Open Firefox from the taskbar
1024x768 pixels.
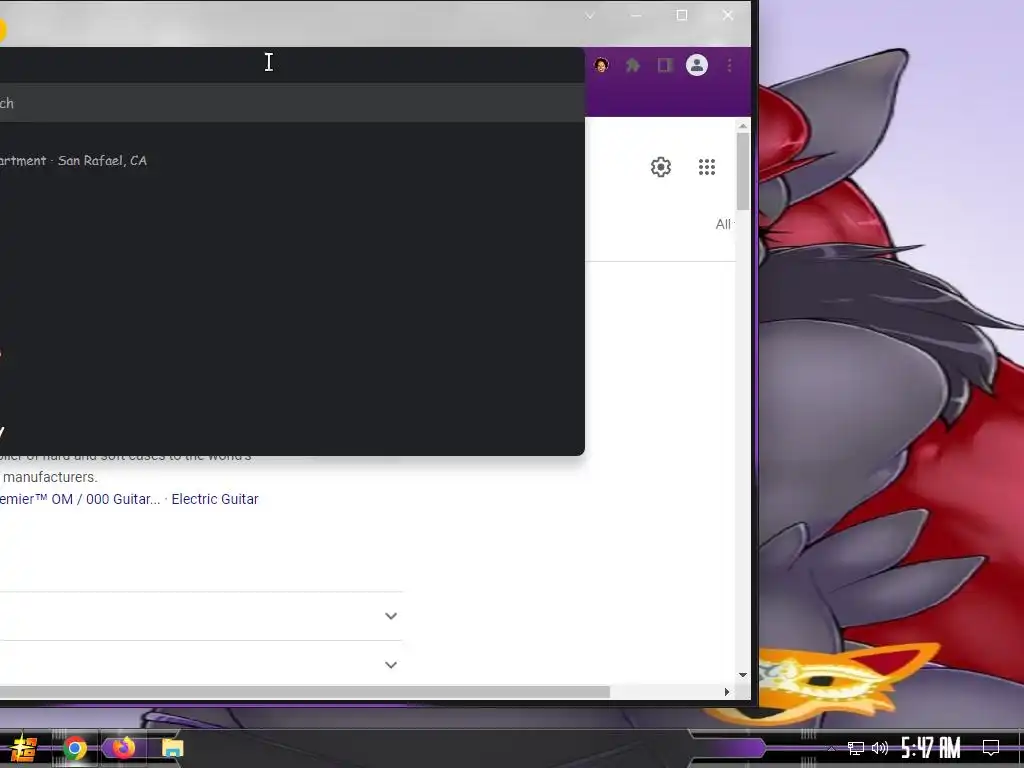pos(123,747)
